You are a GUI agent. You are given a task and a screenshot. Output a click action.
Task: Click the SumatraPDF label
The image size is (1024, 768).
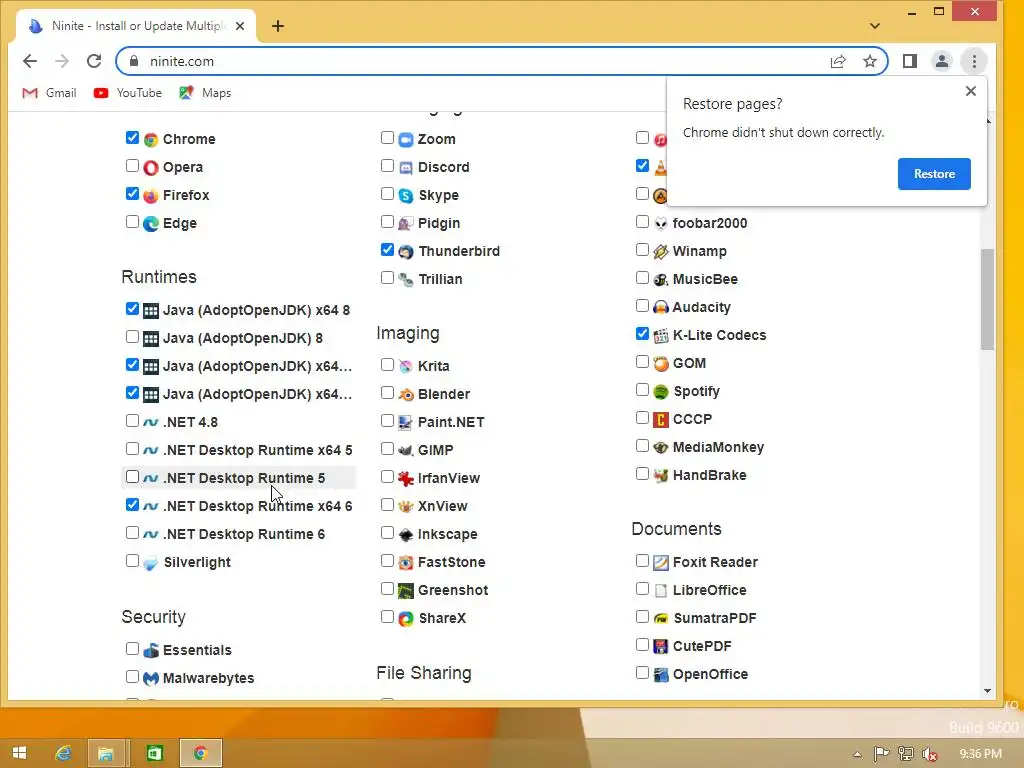714,618
